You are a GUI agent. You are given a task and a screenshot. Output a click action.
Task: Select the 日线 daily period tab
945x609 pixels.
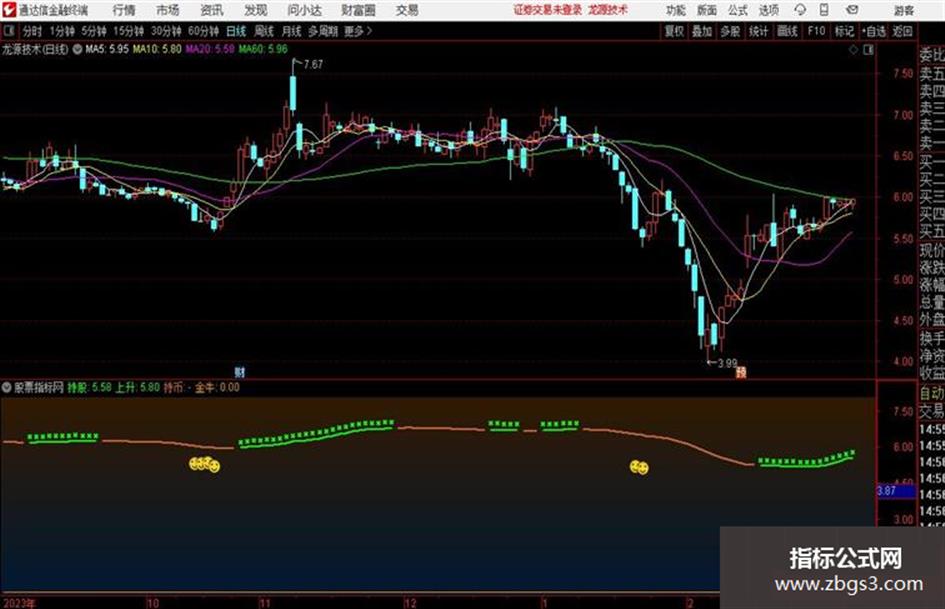pyautogui.click(x=236, y=31)
